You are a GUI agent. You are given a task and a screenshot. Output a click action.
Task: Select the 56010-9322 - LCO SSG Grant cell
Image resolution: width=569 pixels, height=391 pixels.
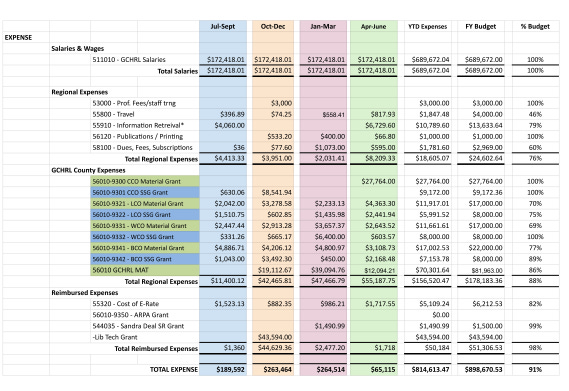click(145, 215)
